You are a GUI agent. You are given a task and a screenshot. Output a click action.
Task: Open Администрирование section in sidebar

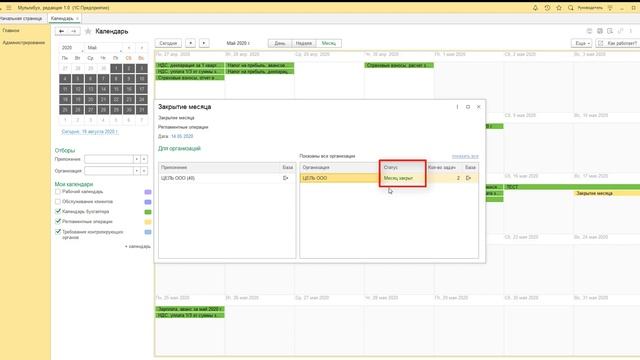pyautogui.click(x=24, y=42)
